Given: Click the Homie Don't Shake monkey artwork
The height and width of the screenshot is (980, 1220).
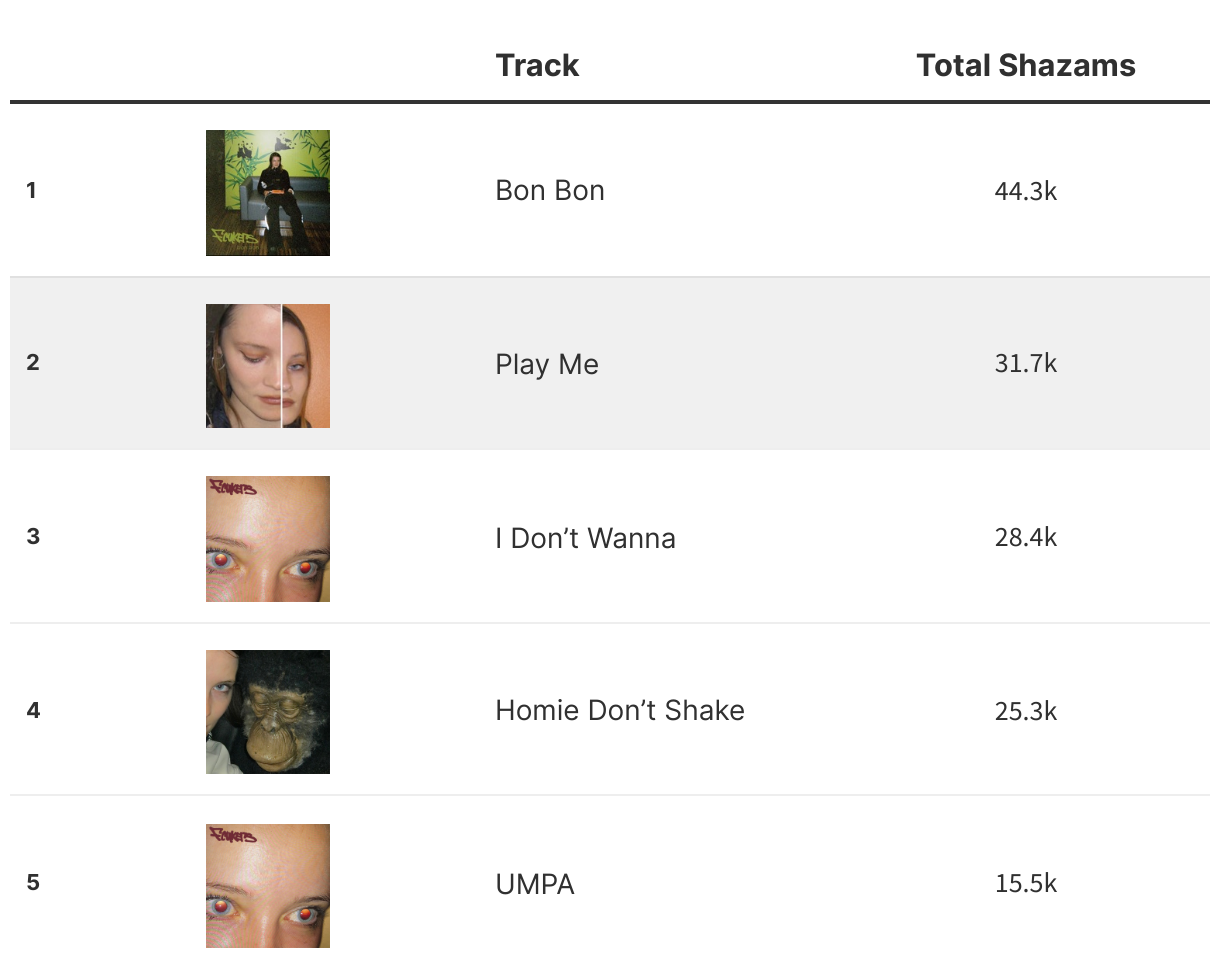Looking at the screenshot, I should tap(268, 712).
